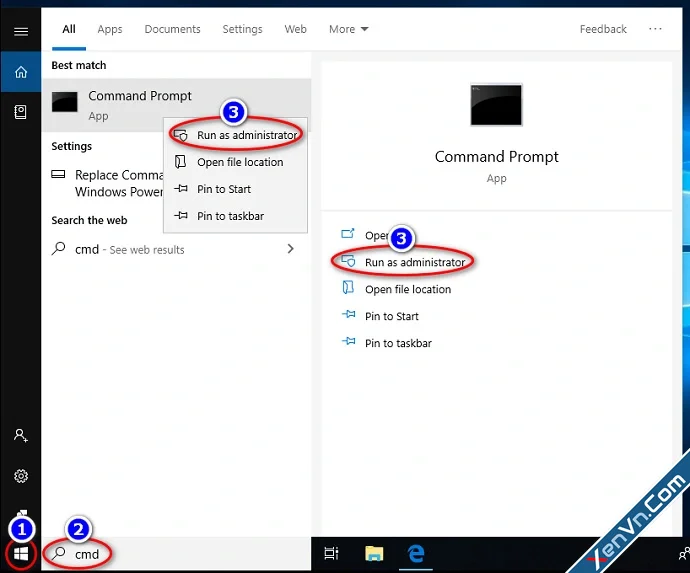
Task: Select Command Prompt best match result
Action: coord(176,105)
